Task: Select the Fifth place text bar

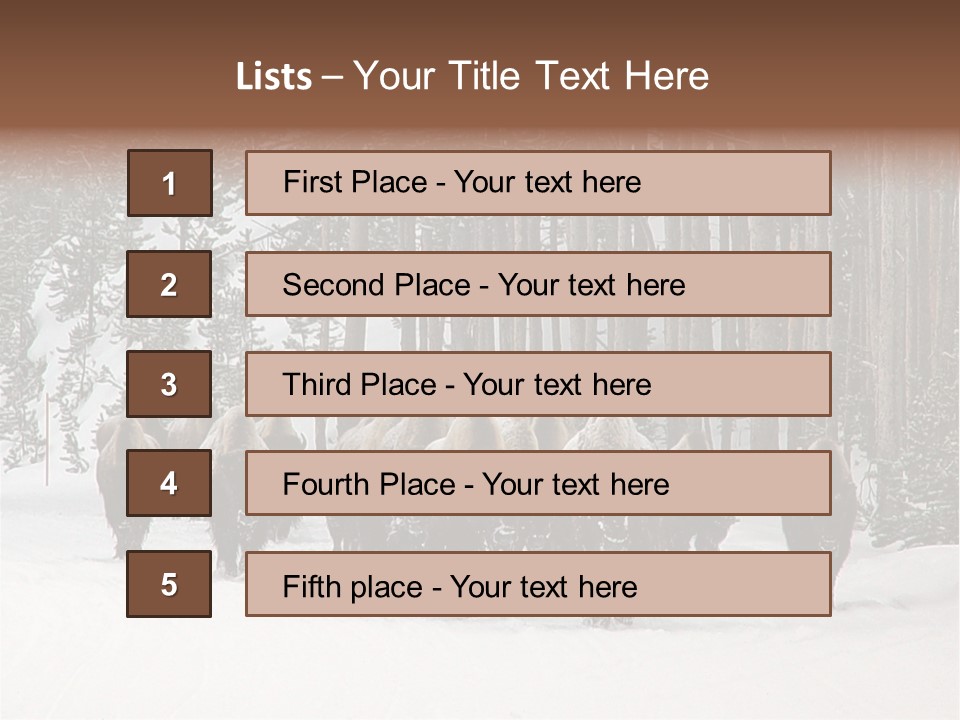Action: 538,584
